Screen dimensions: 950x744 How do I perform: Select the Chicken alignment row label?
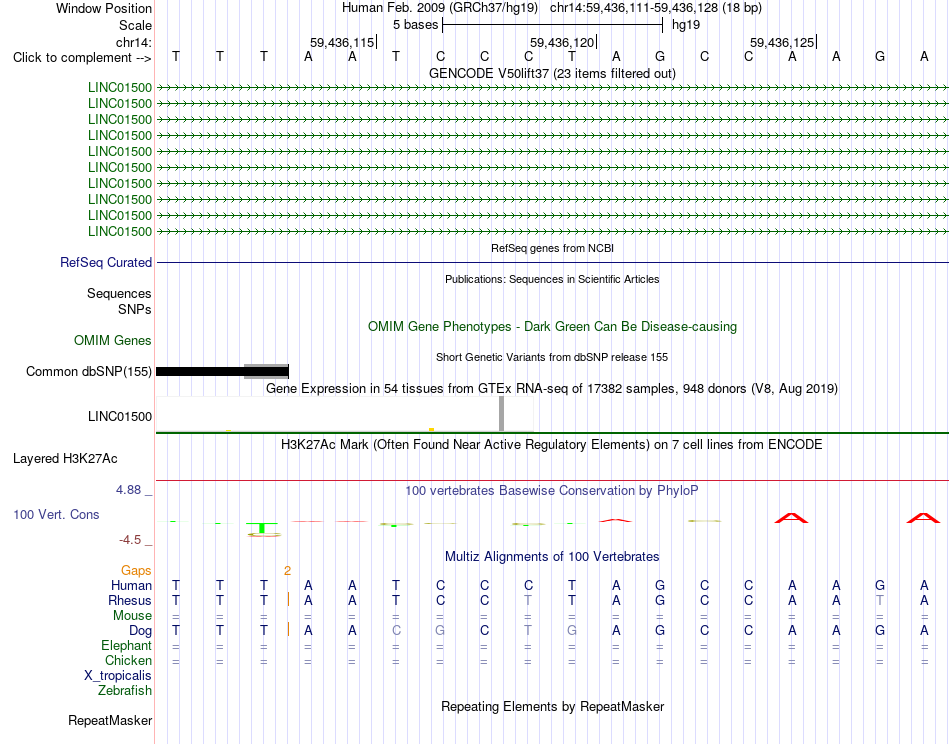coord(128,660)
